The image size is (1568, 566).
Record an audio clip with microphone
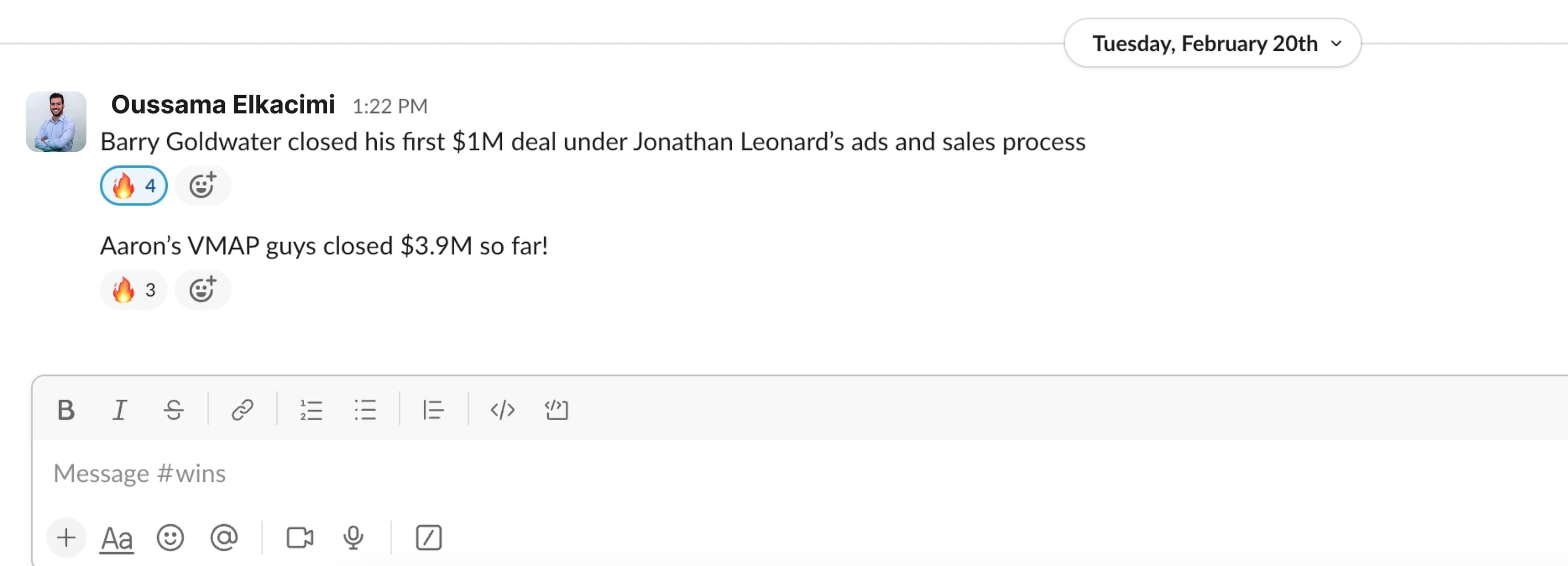click(353, 538)
